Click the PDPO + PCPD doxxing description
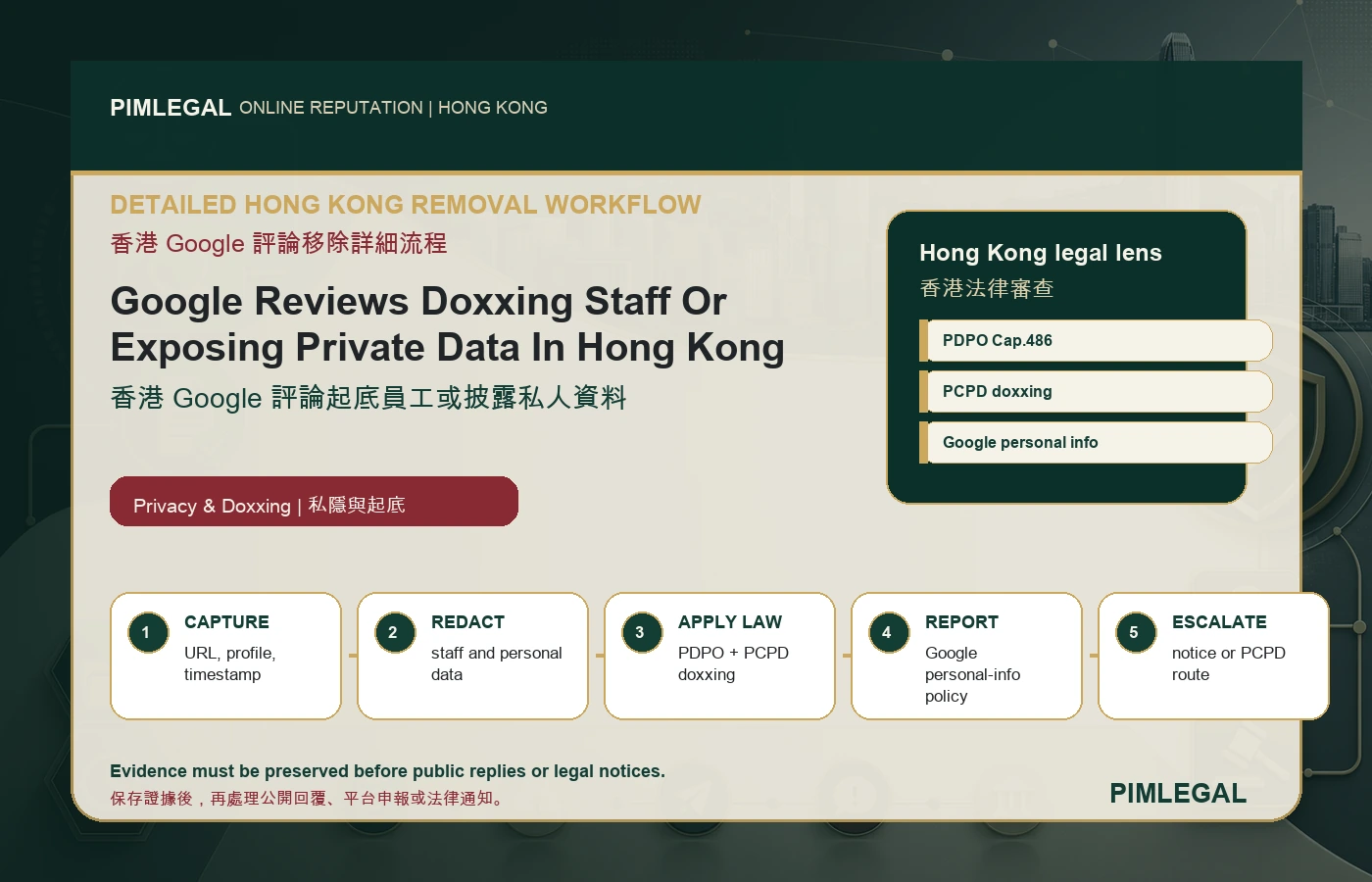The height and width of the screenshot is (882, 1372). pyautogui.click(x=733, y=663)
